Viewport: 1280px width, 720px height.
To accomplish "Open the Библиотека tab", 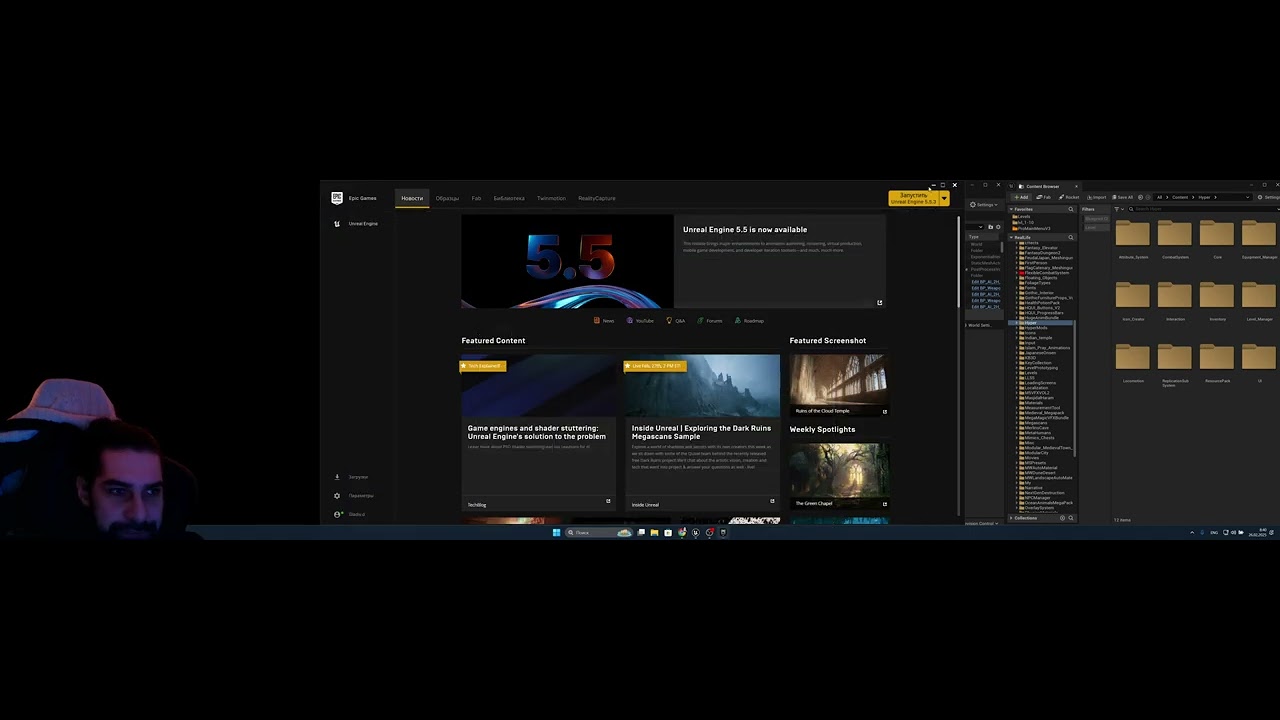I will 509,198.
